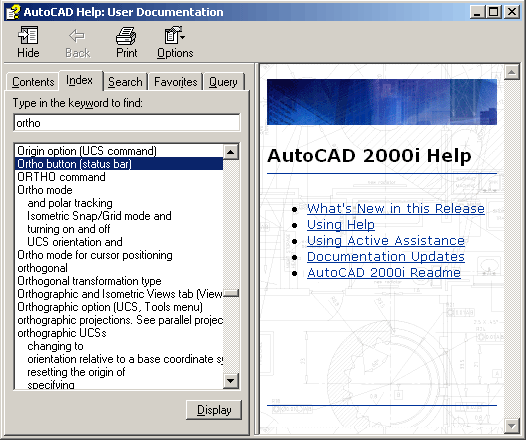Select Ortho button (status bar) entry
526x440 pixels.
coord(119,164)
